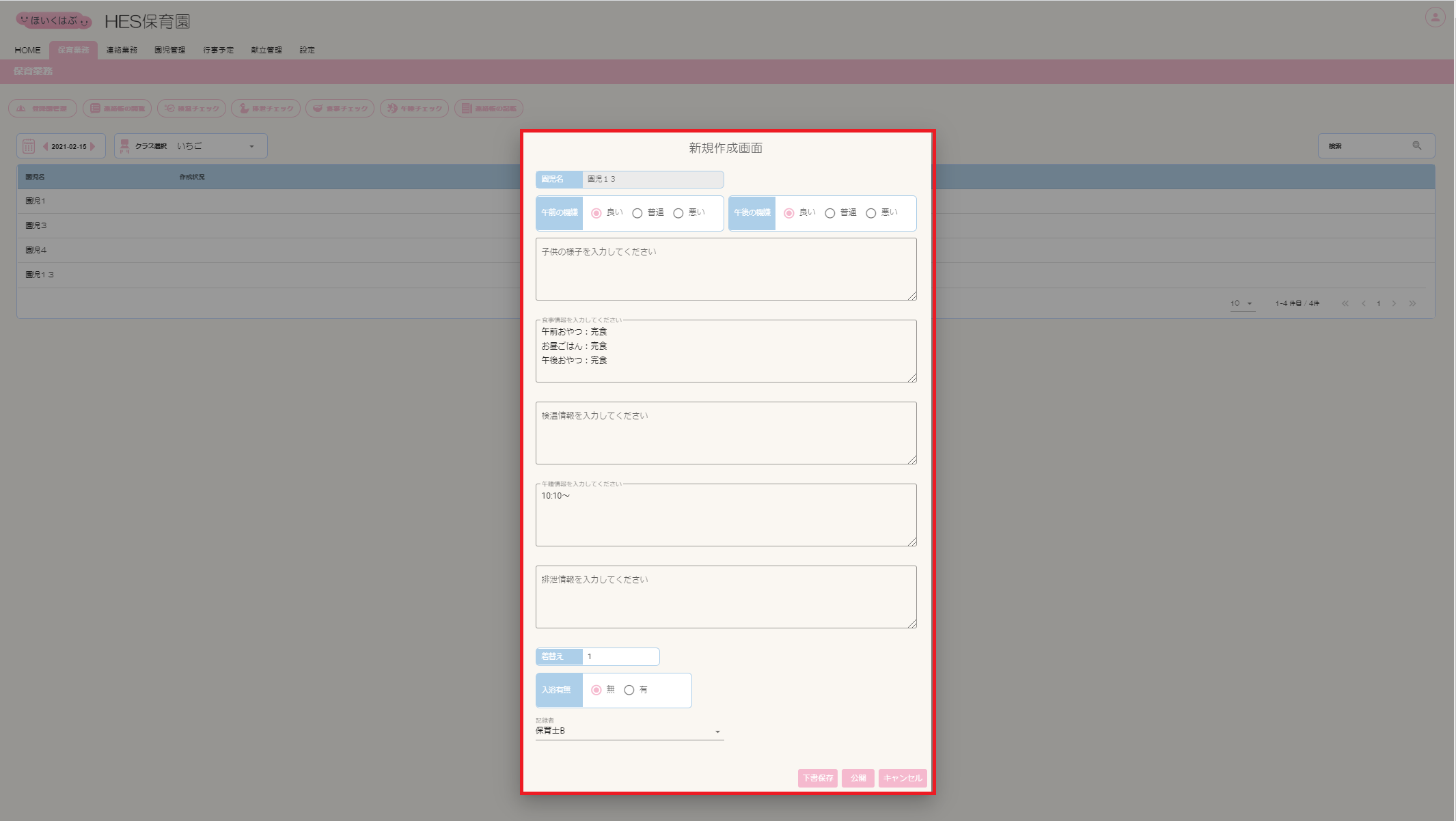The image size is (1456, 821).
Task: Switch to 献立管理 tab
Action: (x=266, y=50)
